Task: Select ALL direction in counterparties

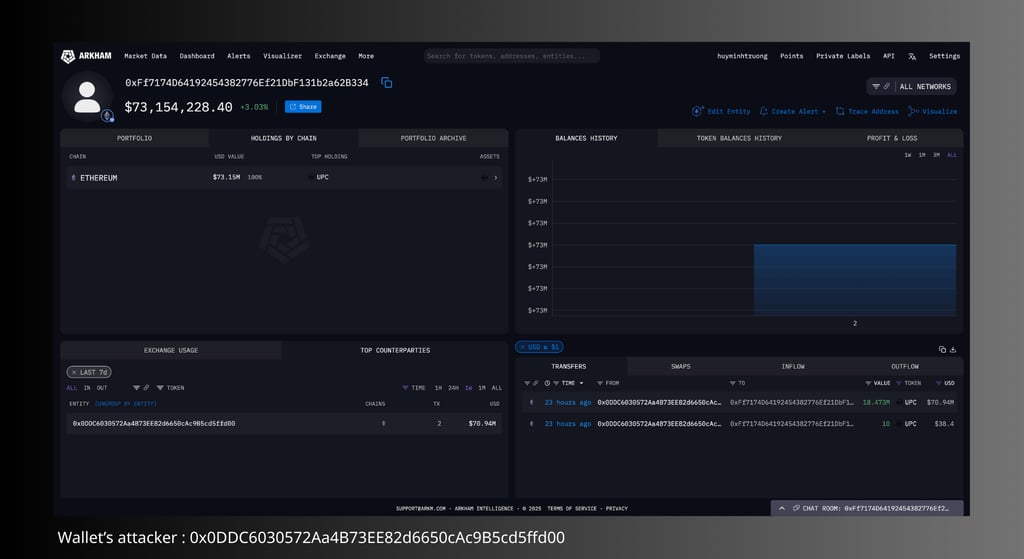Action: pos(72,388)
